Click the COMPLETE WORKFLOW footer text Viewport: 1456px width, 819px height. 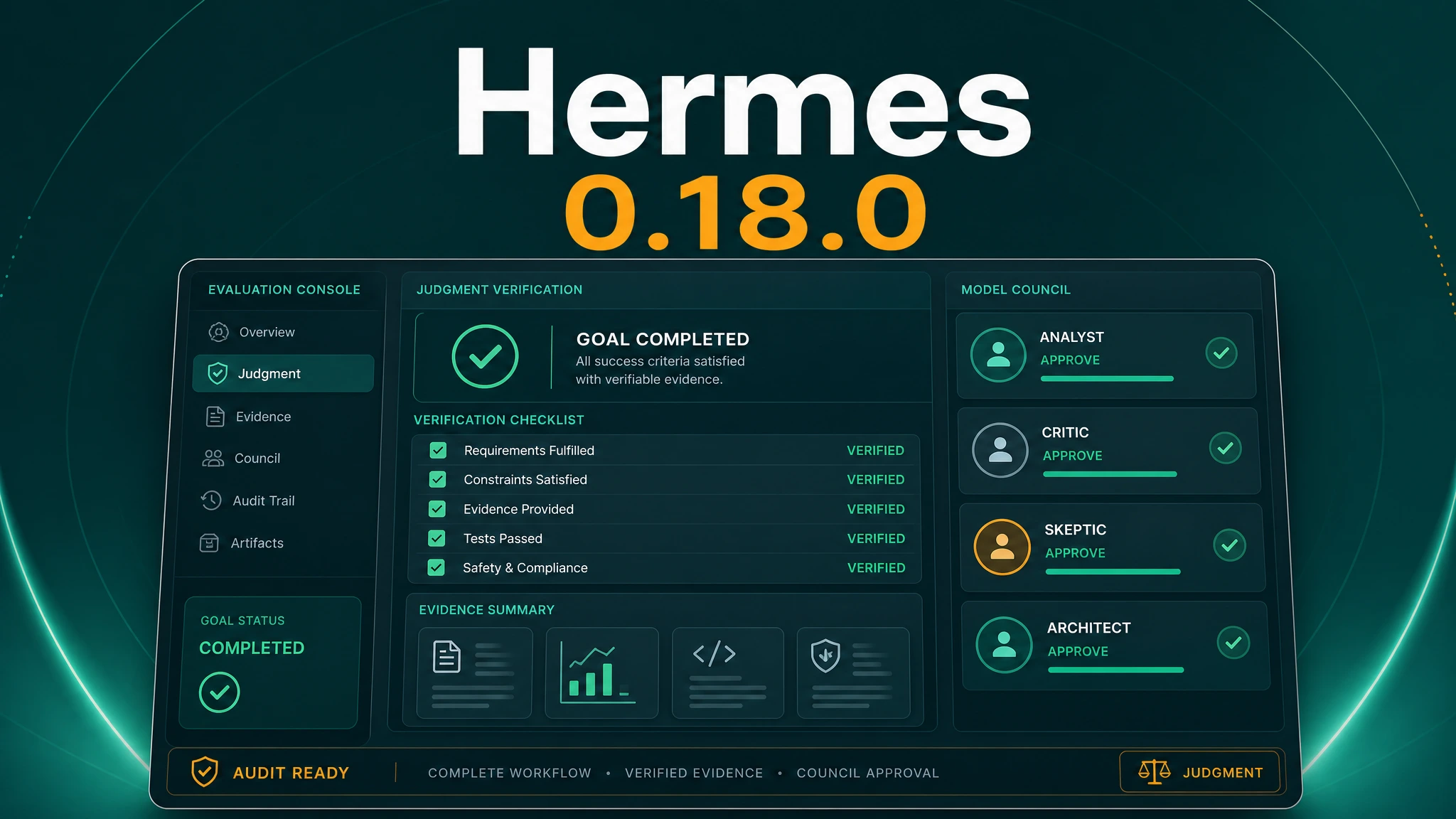pos(510,773)
